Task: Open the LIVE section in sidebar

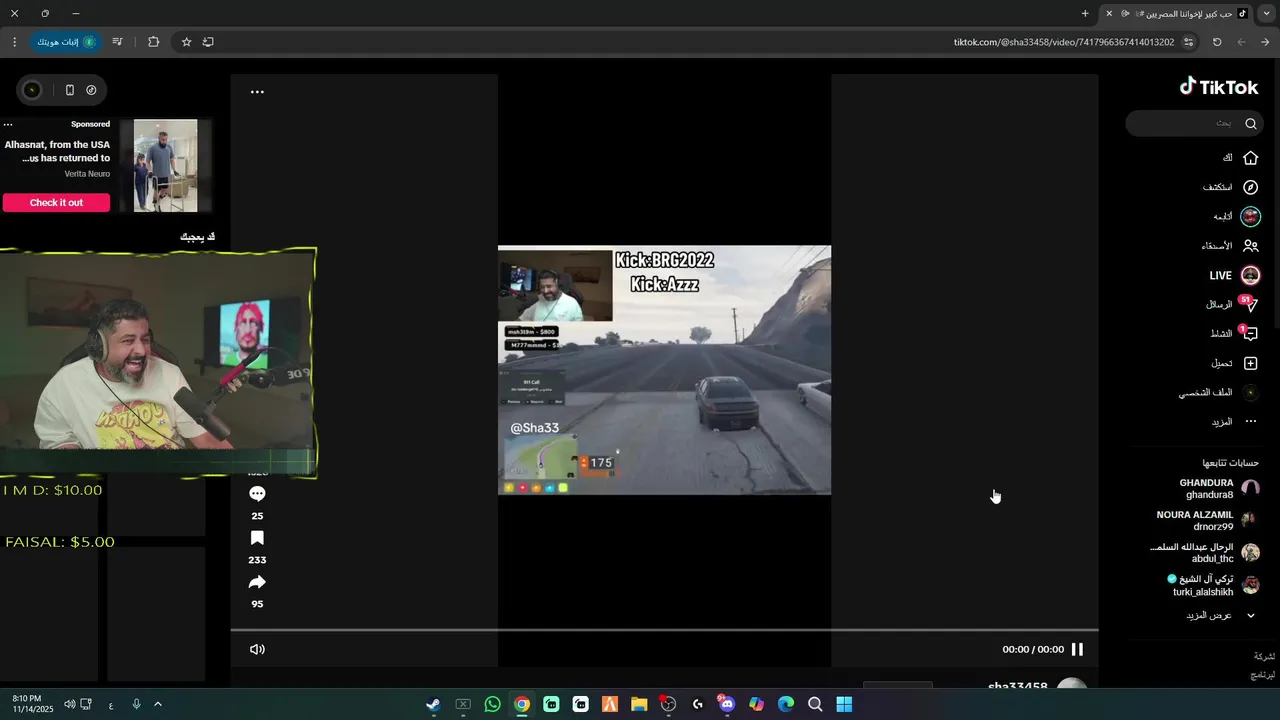Action: (x=1236, y=275)
